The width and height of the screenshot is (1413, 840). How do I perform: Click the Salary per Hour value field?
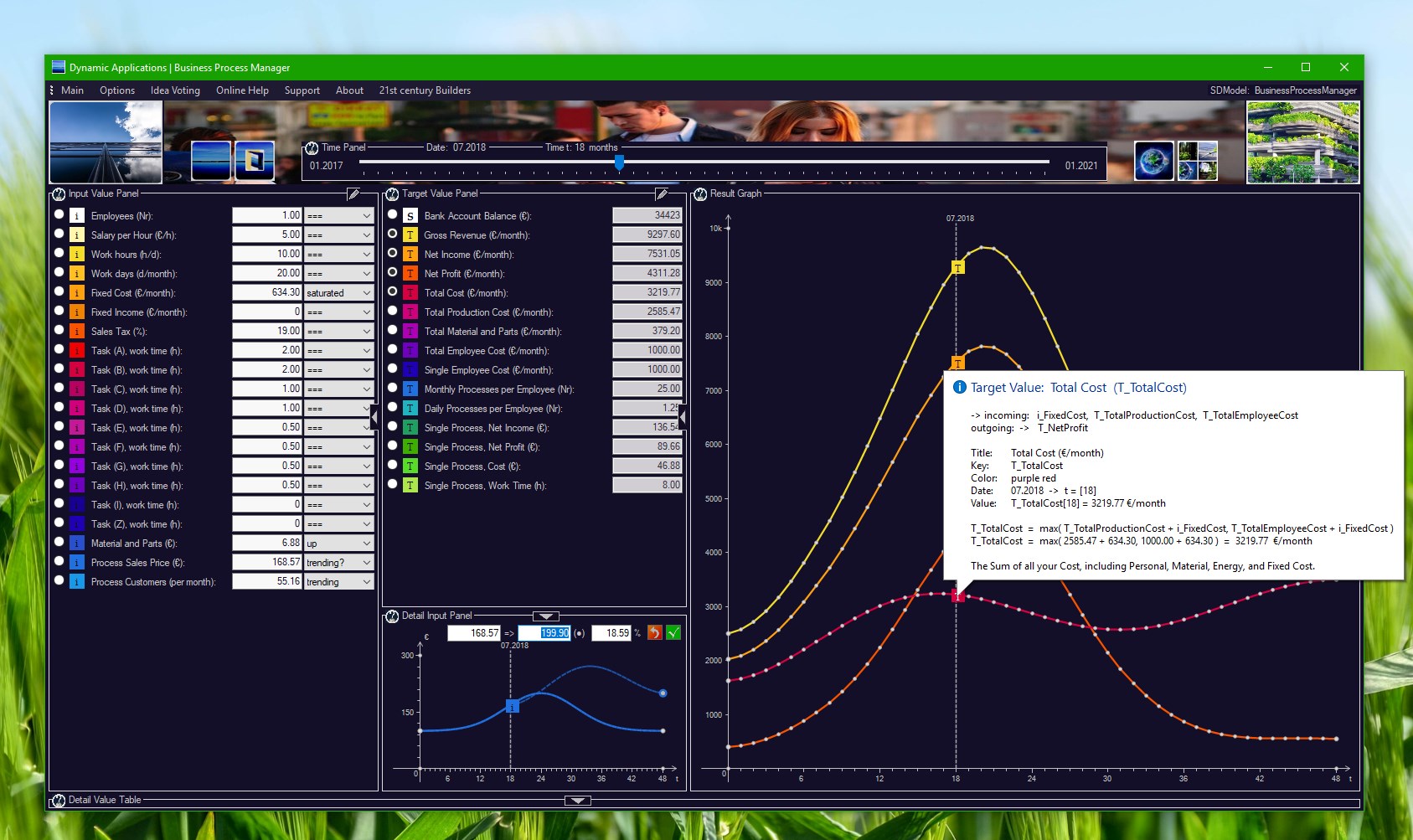[266, 235]
